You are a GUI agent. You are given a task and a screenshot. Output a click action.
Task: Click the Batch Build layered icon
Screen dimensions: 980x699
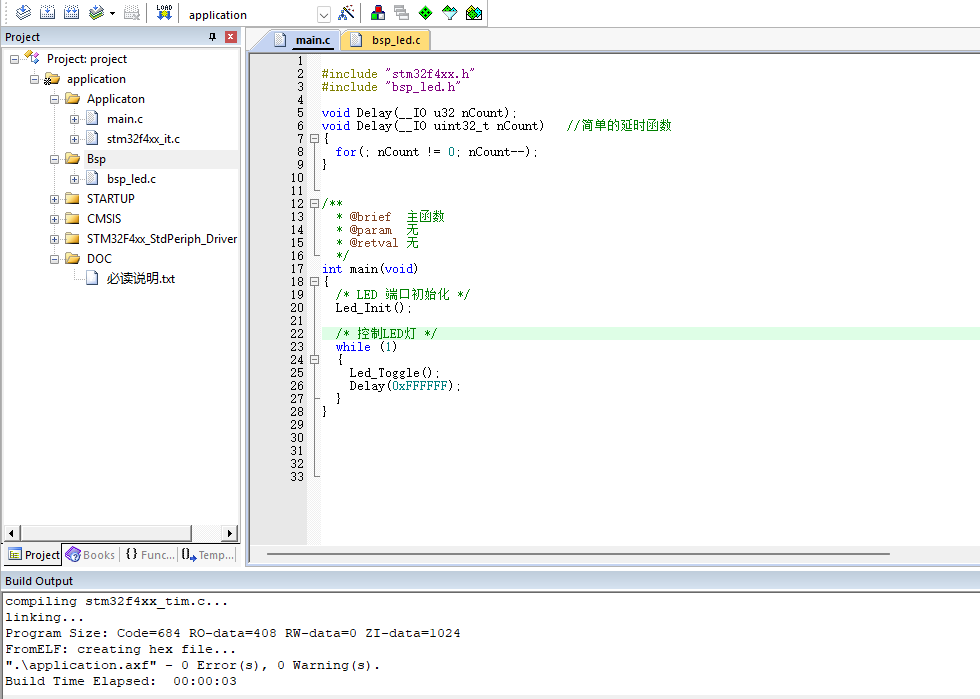click(x=96, y=13)
